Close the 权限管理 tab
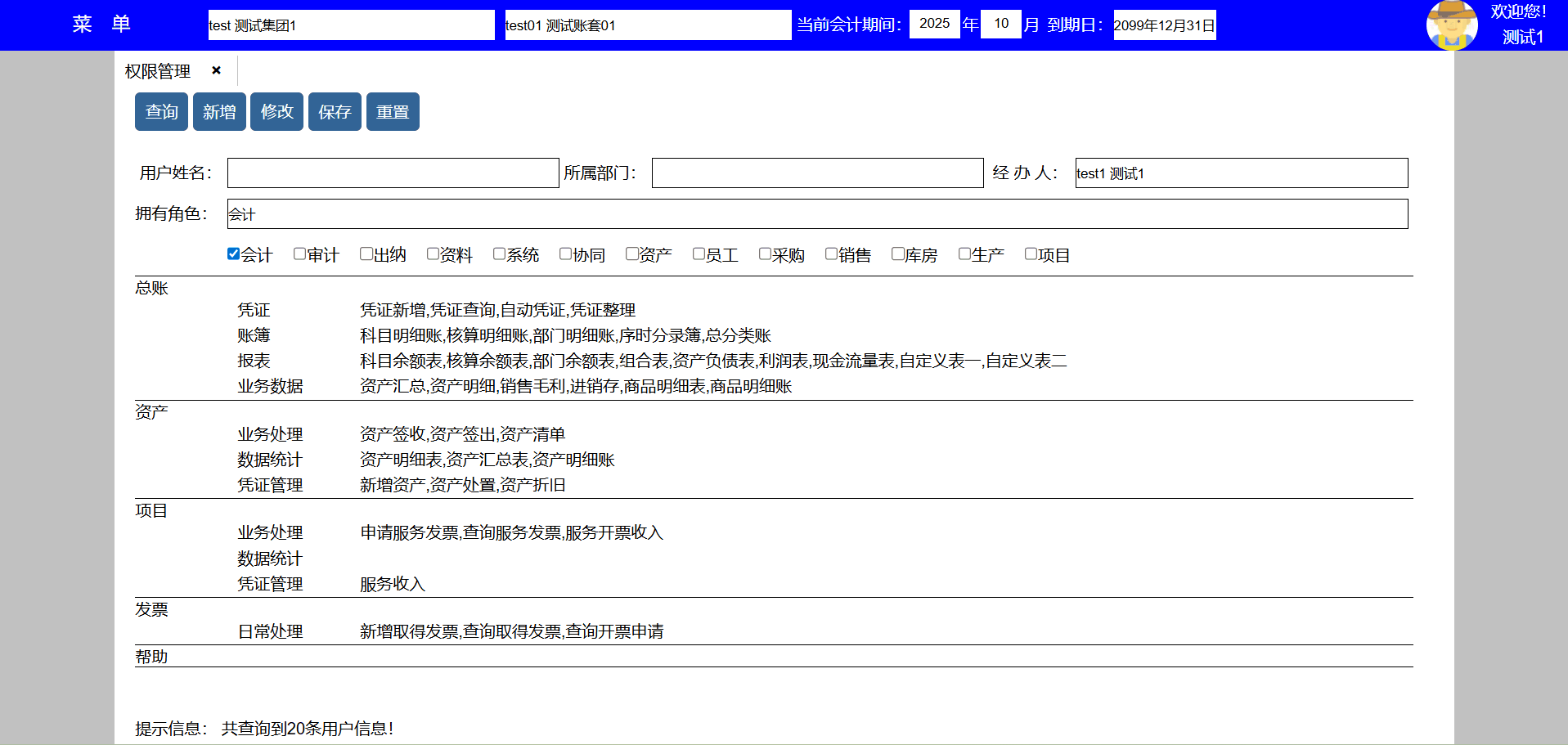The height and width of the screenshot is (745, 1568). pyautogui.click(x=216, y=70)
